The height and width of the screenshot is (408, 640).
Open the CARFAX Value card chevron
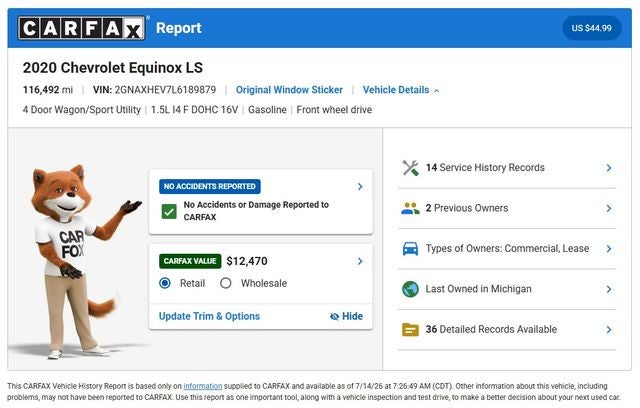click(360, 261)
